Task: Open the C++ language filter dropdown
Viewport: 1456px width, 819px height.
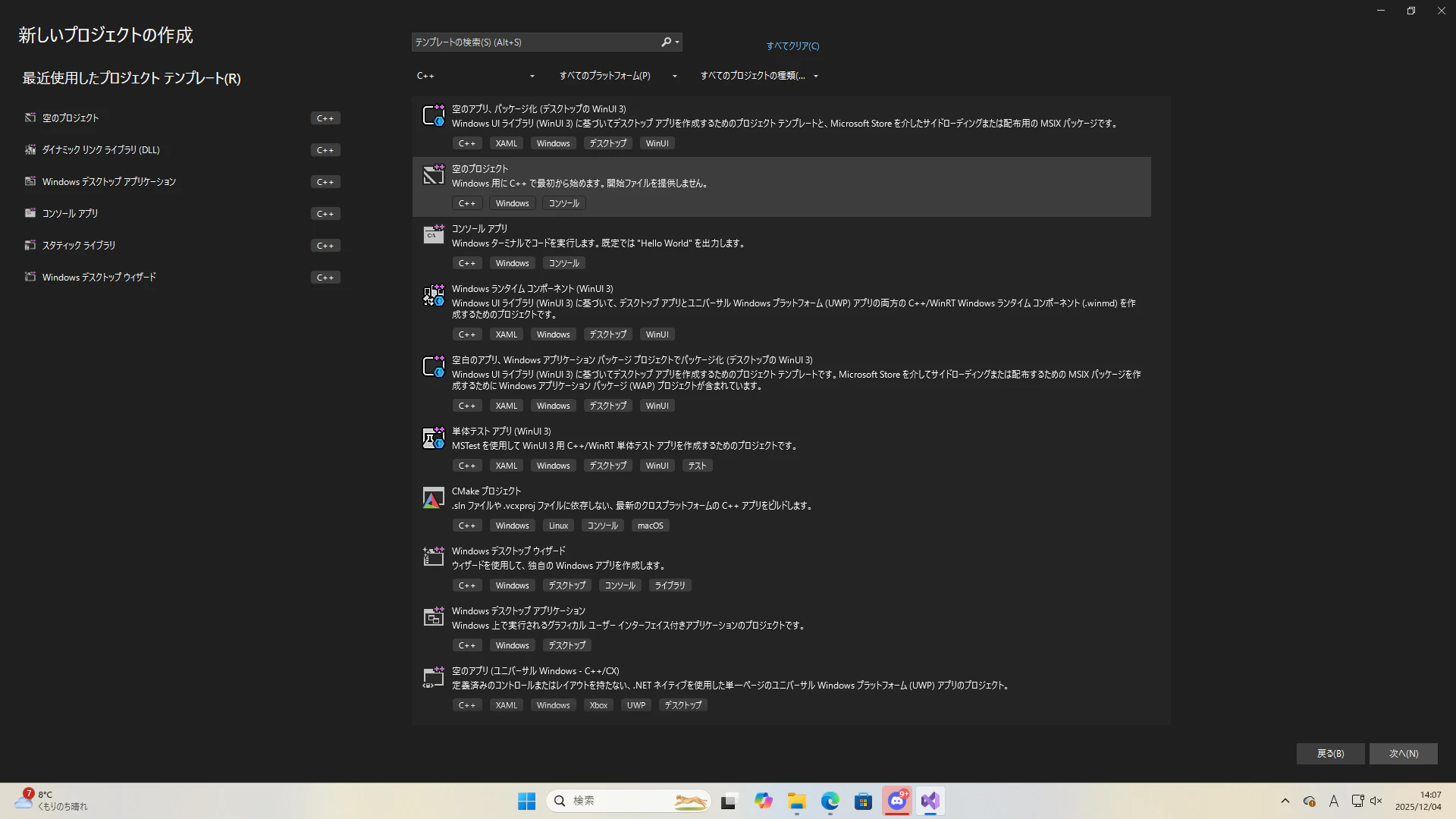Action: point(475,76)
